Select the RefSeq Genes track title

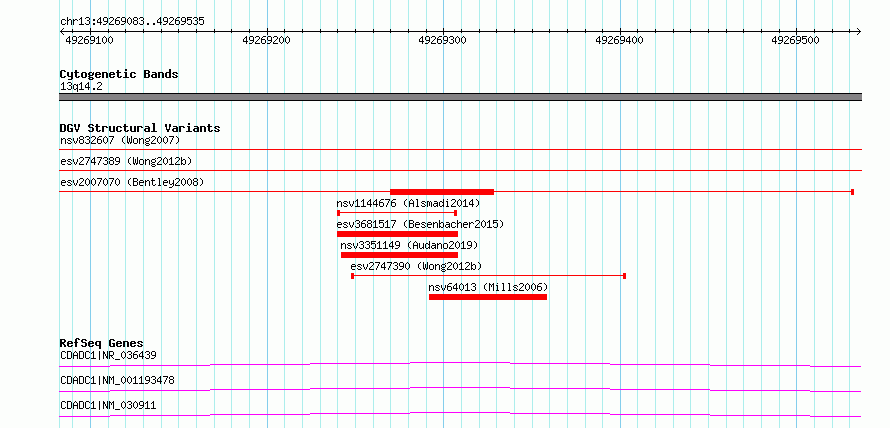[102, 343]
